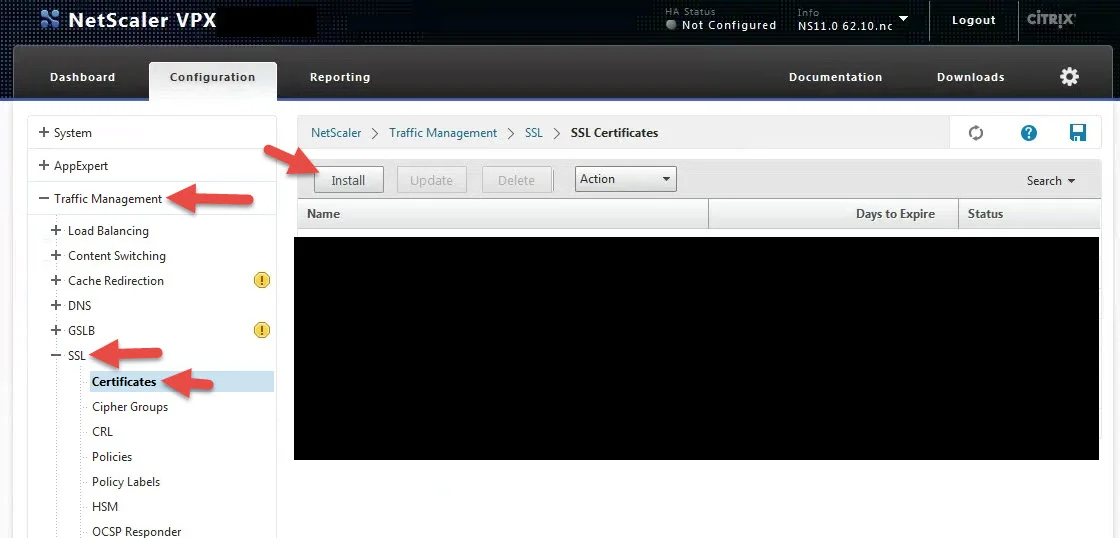Expand the AppExpert node
Screen dimensions: 1120x538
click(44, 165)
